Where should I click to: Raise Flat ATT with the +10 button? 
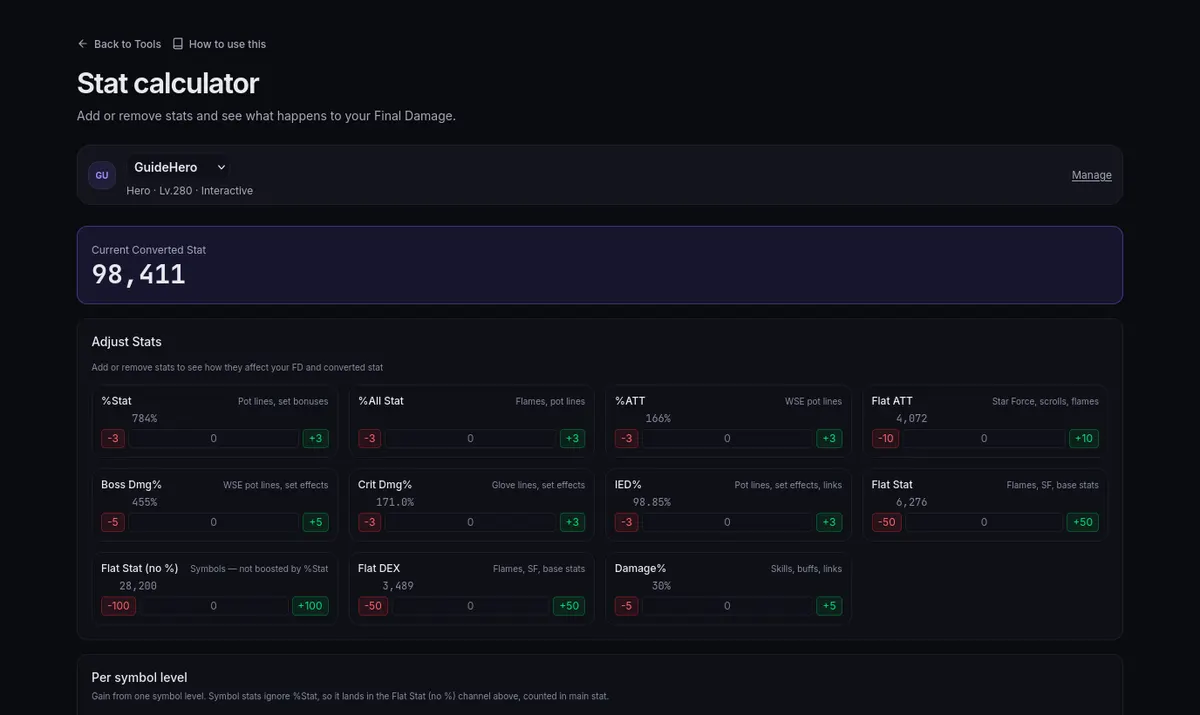1083,438
